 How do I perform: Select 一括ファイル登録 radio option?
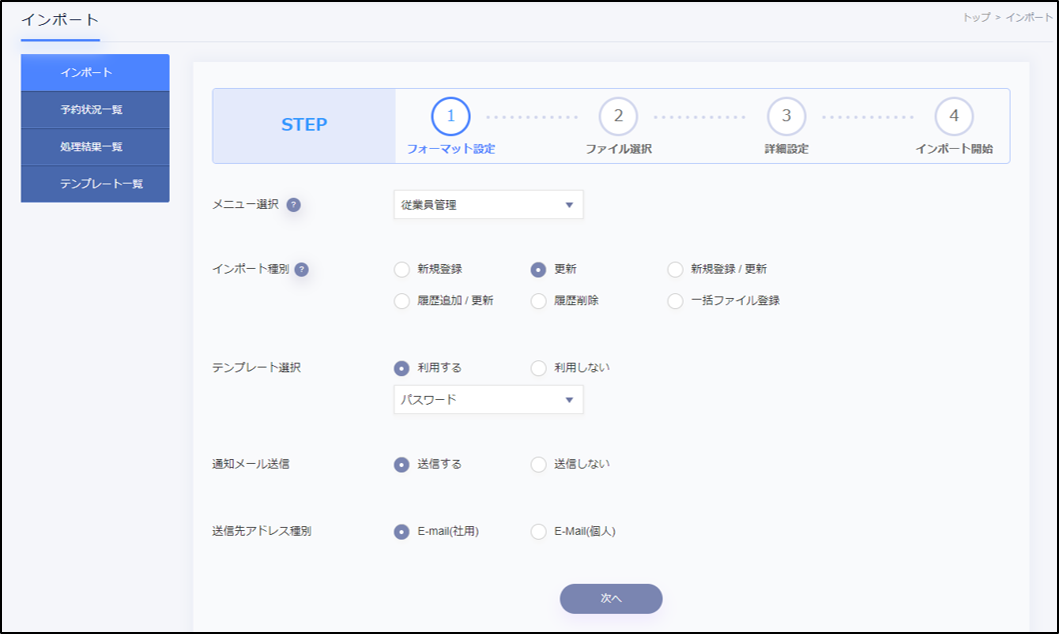[x=675, y=300]
